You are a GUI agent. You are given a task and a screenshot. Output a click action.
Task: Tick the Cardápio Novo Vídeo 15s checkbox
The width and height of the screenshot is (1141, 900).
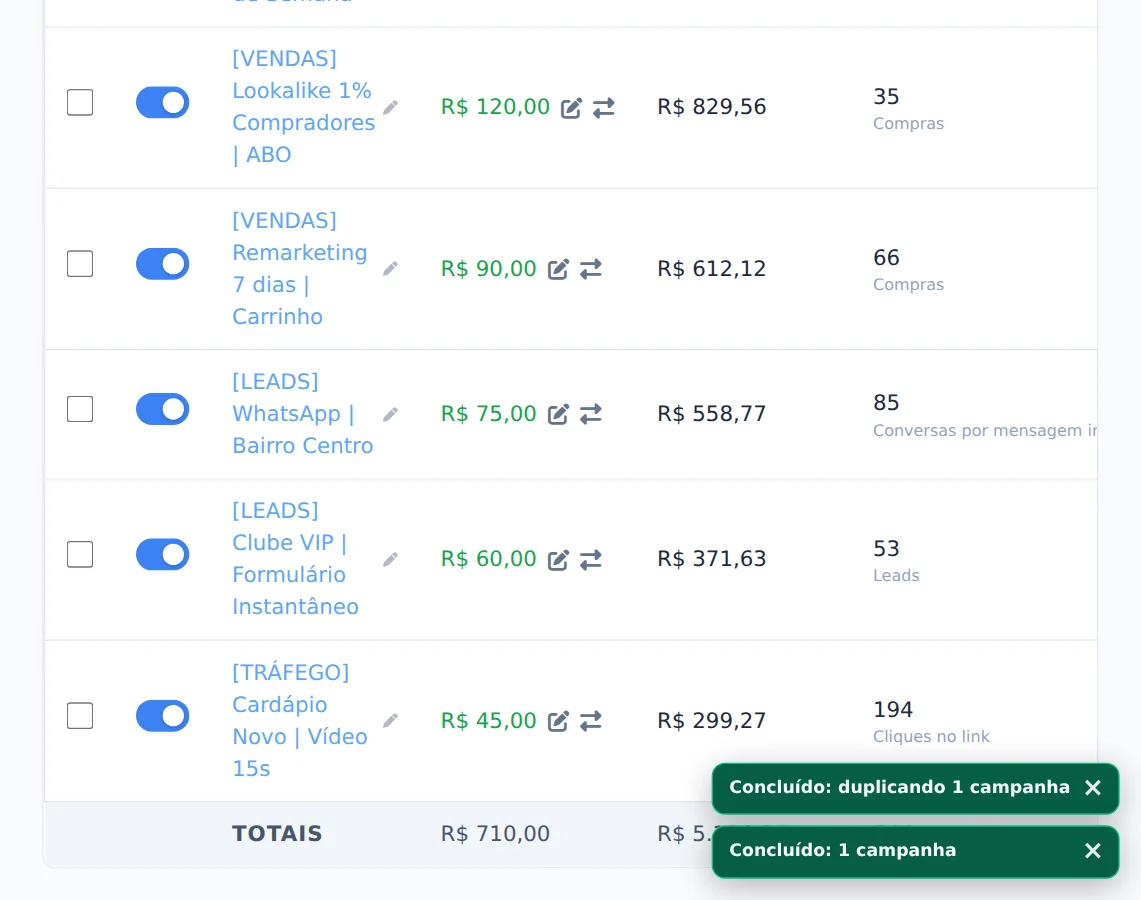tap(80, 716)
